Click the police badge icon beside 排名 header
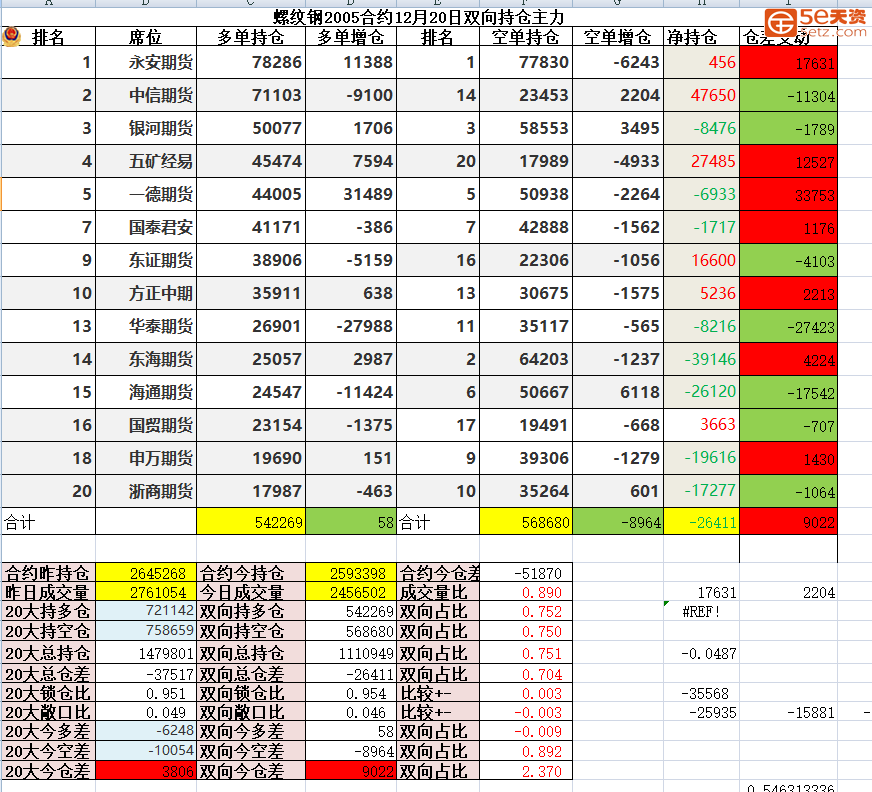The image size is (872, 792). (x=11, y=37)
